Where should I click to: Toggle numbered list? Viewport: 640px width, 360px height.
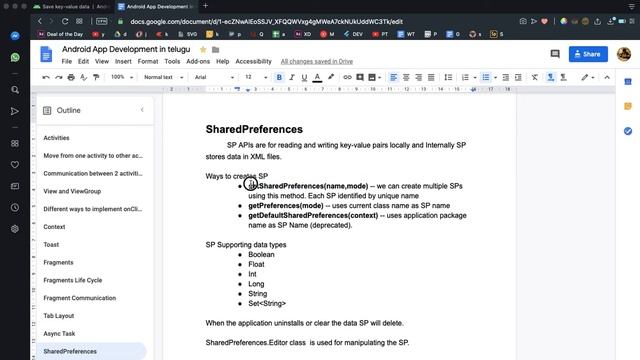click(465, 77)
